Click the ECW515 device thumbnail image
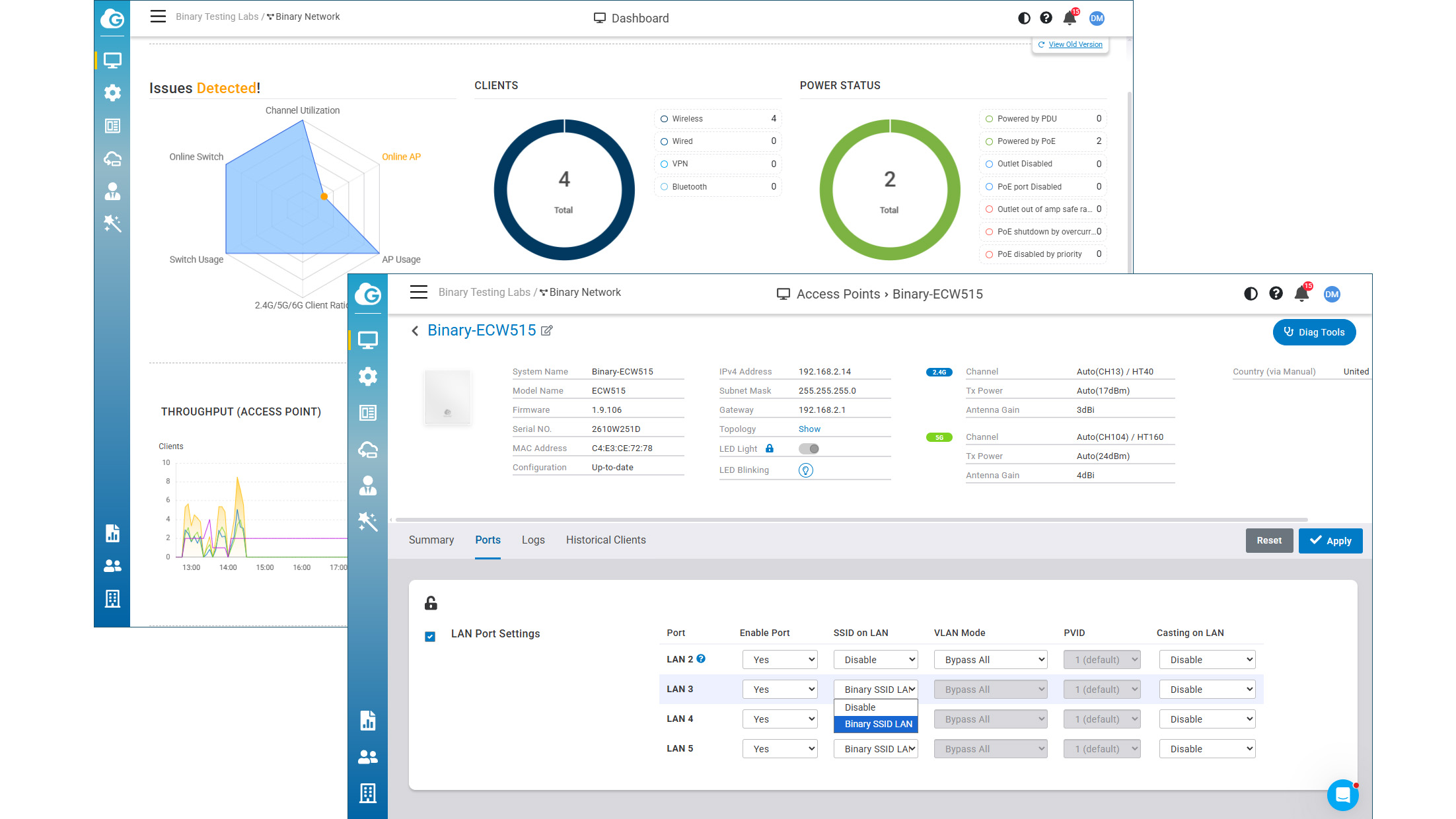 [448, 397]
